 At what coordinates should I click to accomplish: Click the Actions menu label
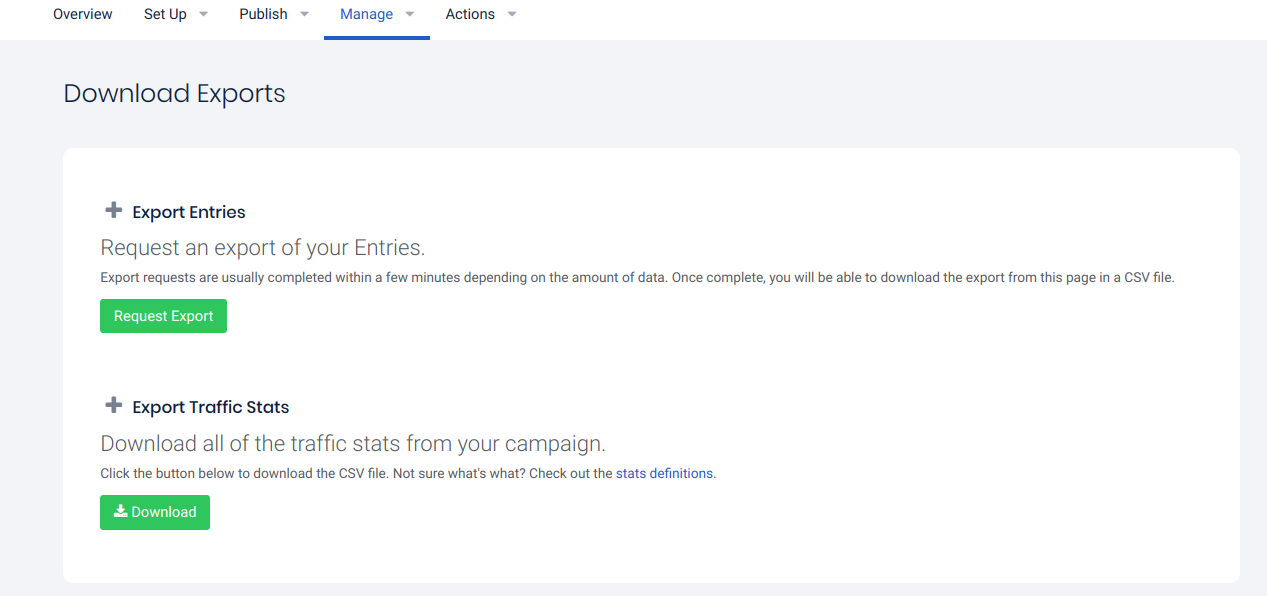[x=470, y=14]
